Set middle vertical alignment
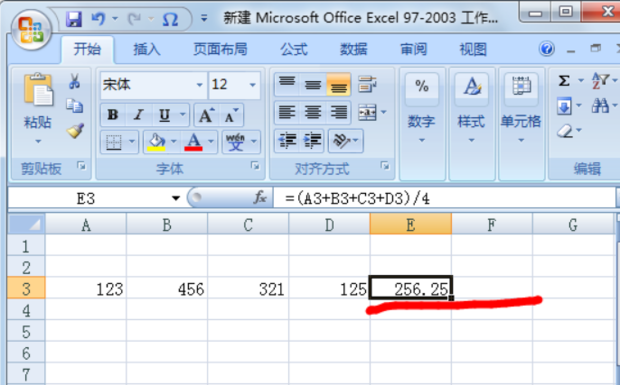Viewport: 620px width, 385px height. [x=313, y=84]
